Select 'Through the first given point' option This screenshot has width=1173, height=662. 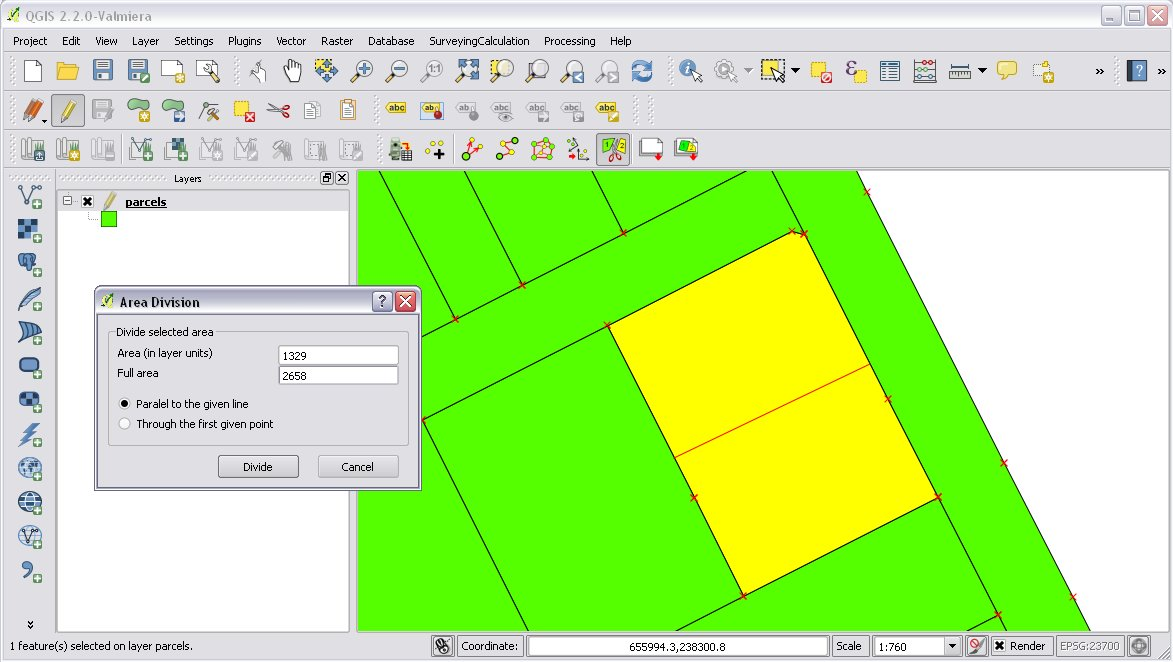(125, 424)
